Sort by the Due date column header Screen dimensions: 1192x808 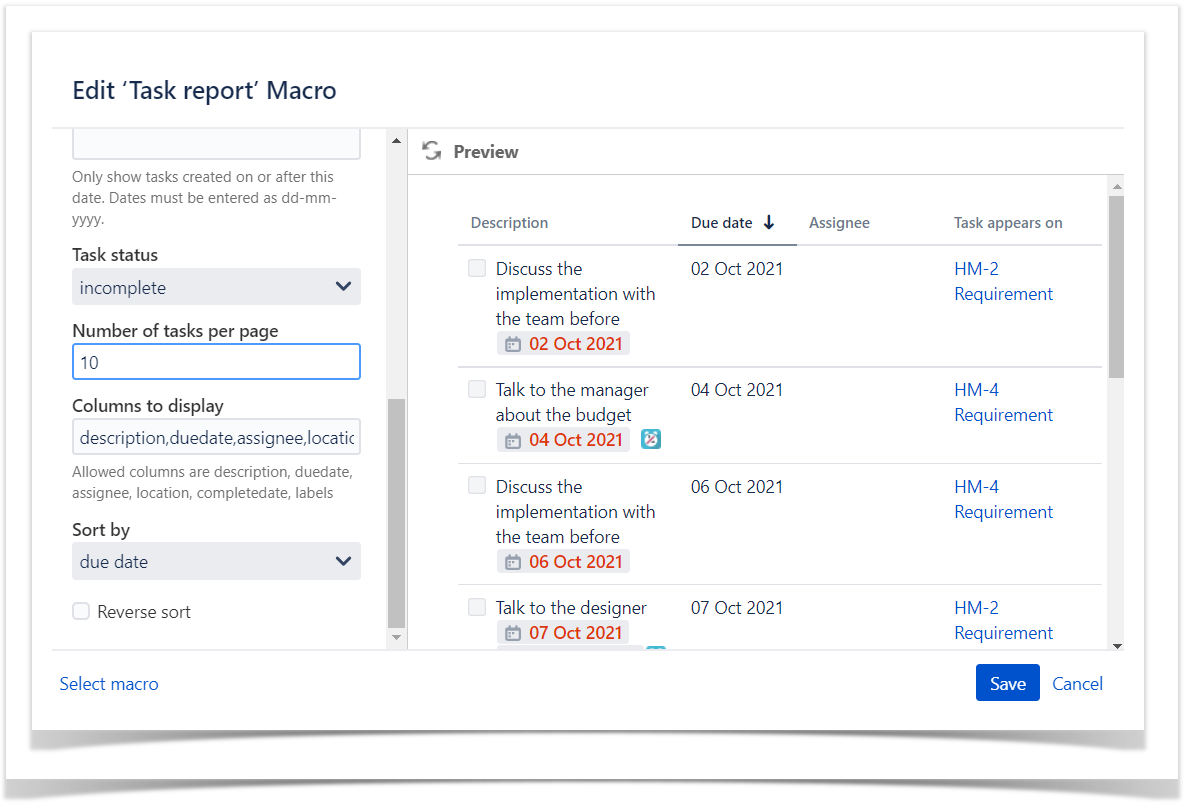coord(721,223)
